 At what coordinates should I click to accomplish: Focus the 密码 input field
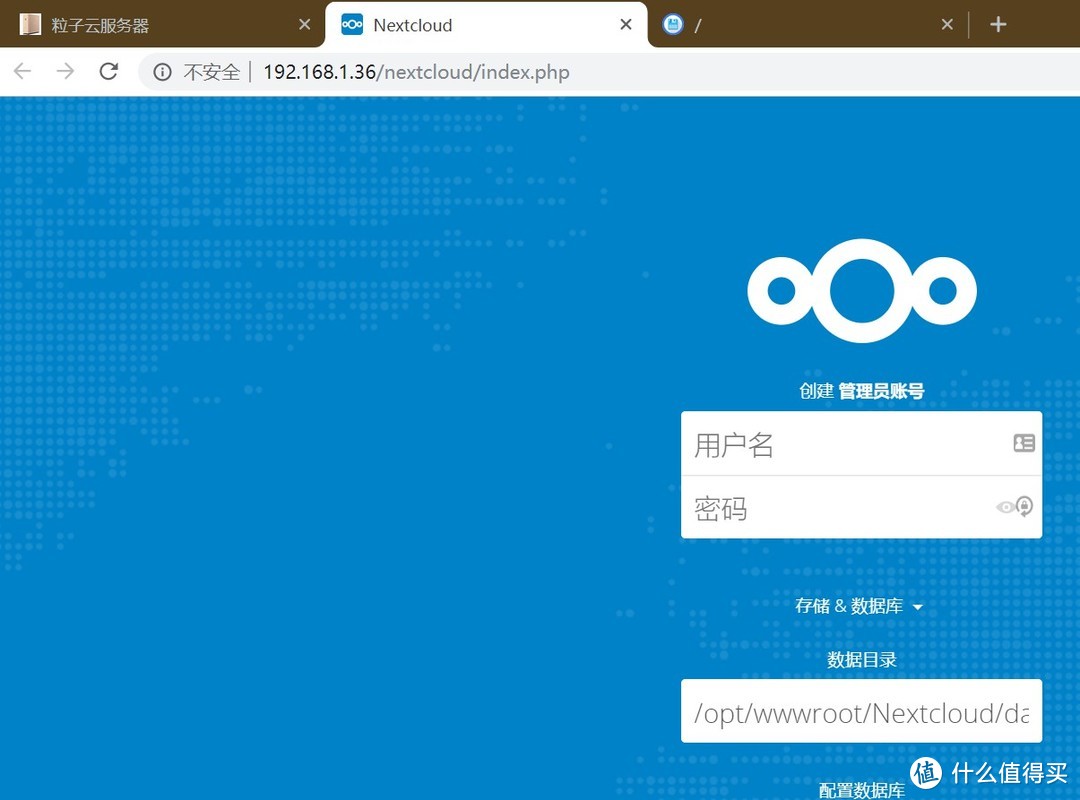click(x=861, y=507)
